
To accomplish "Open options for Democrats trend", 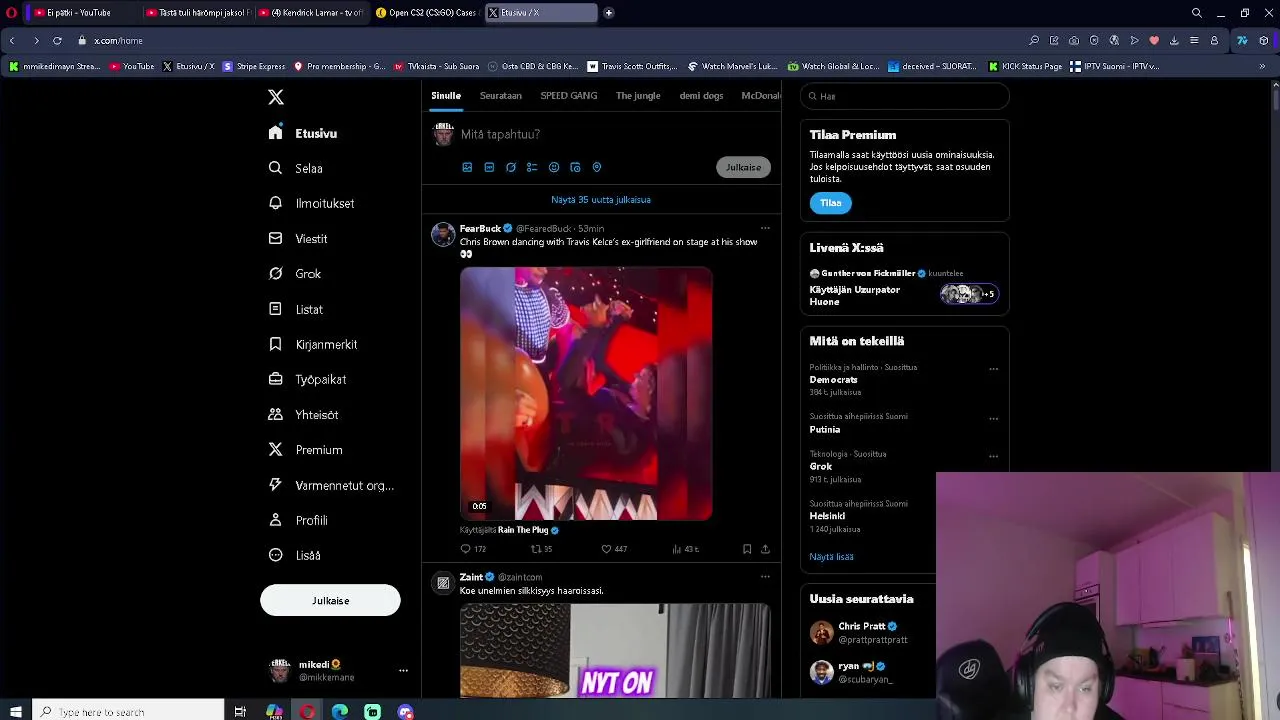I will (993, 369).
